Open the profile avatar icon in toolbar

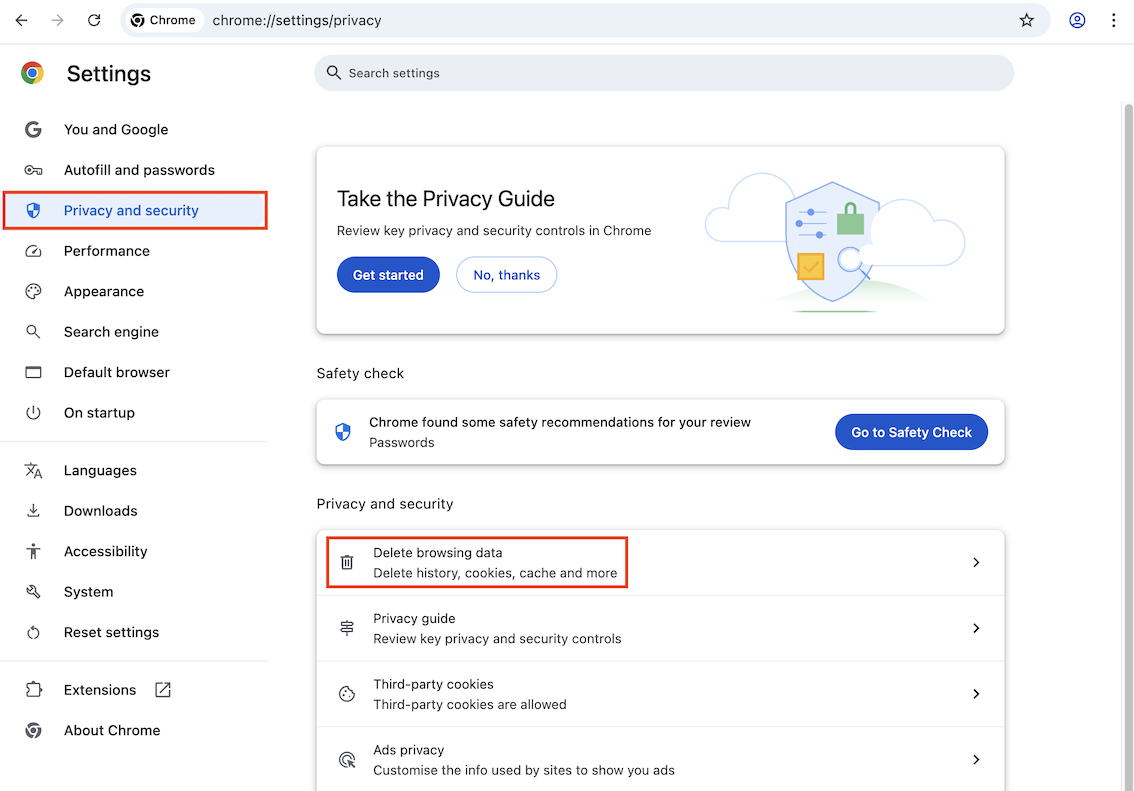click(x=1077, y=20)
